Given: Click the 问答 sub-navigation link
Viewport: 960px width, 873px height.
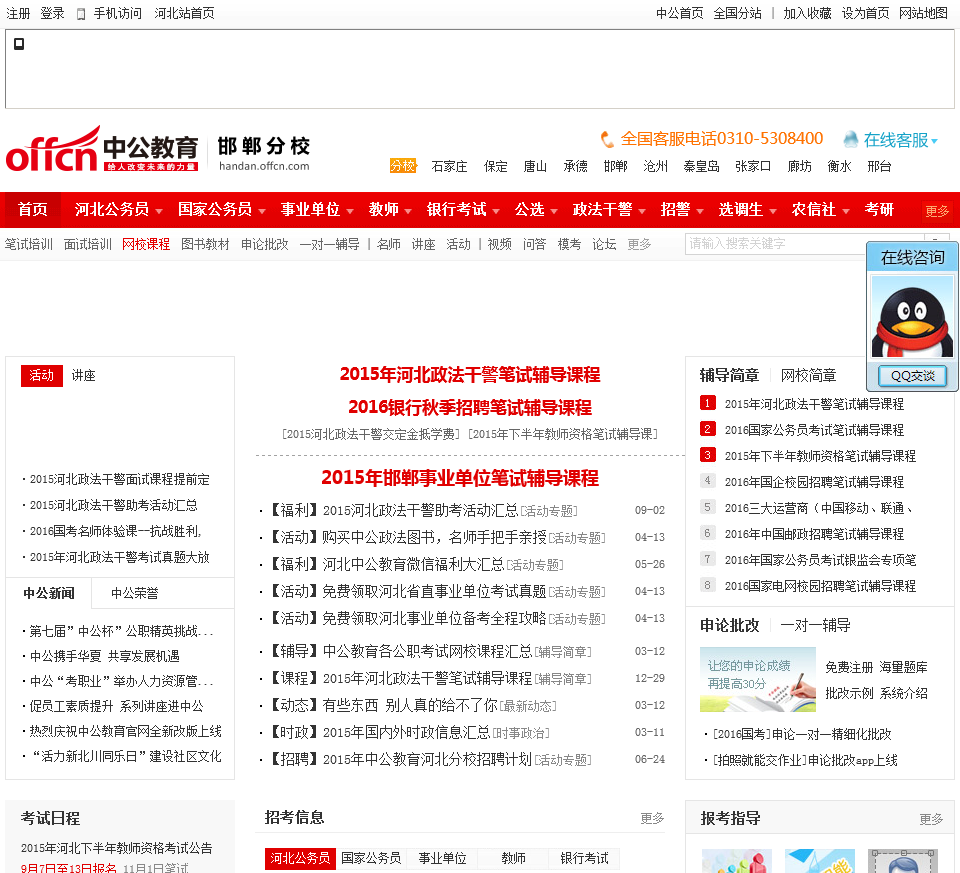Looking at the screenshot, I should coord(534,244).
